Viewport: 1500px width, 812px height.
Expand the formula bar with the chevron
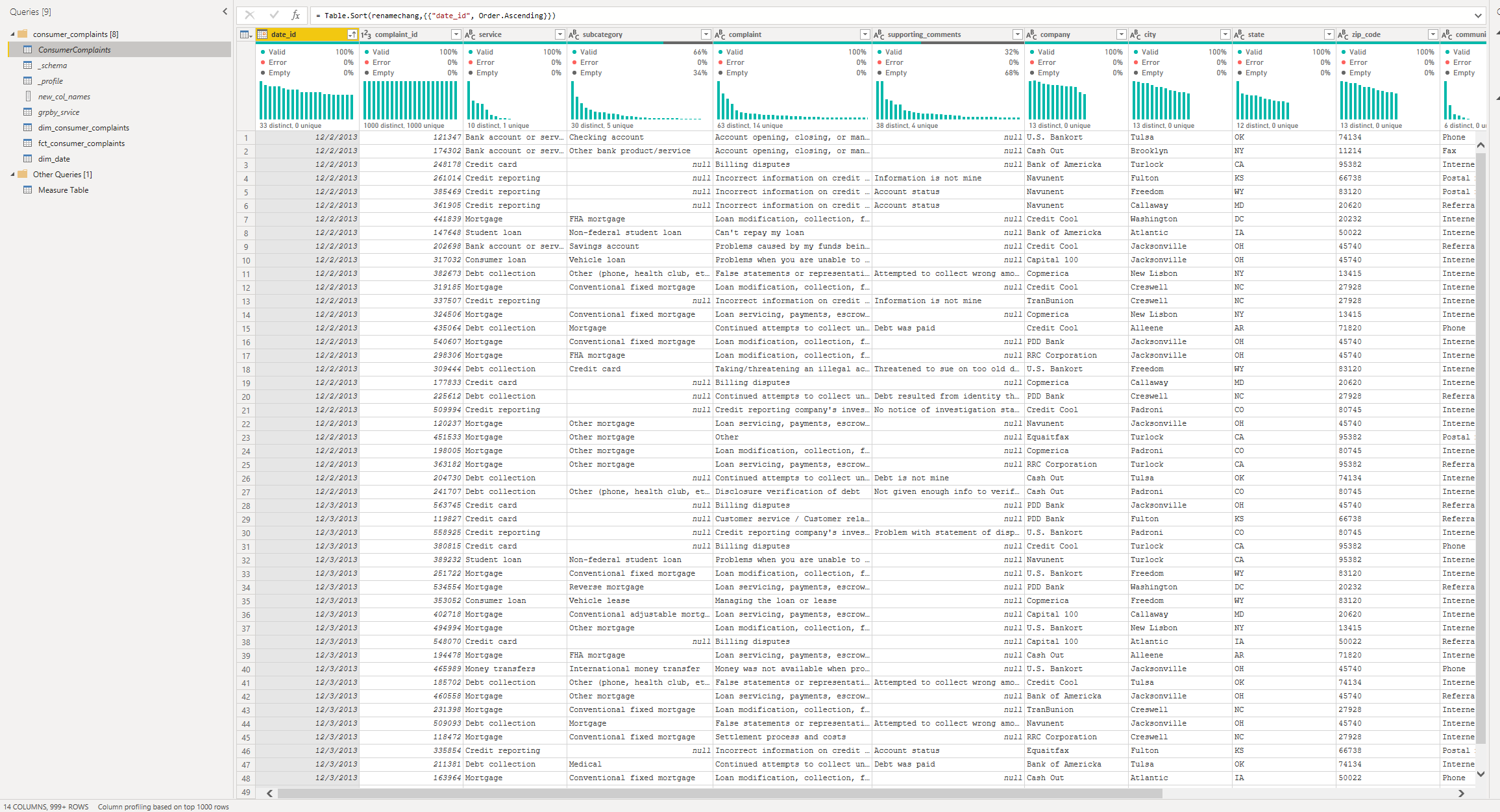(x=1478, y=16)
